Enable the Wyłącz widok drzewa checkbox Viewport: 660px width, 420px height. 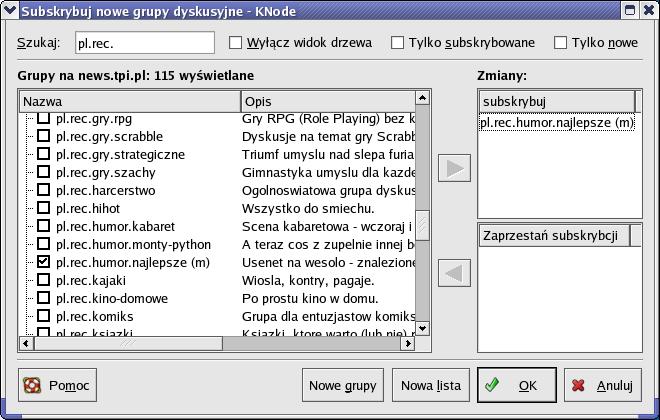tap(236, 43)
